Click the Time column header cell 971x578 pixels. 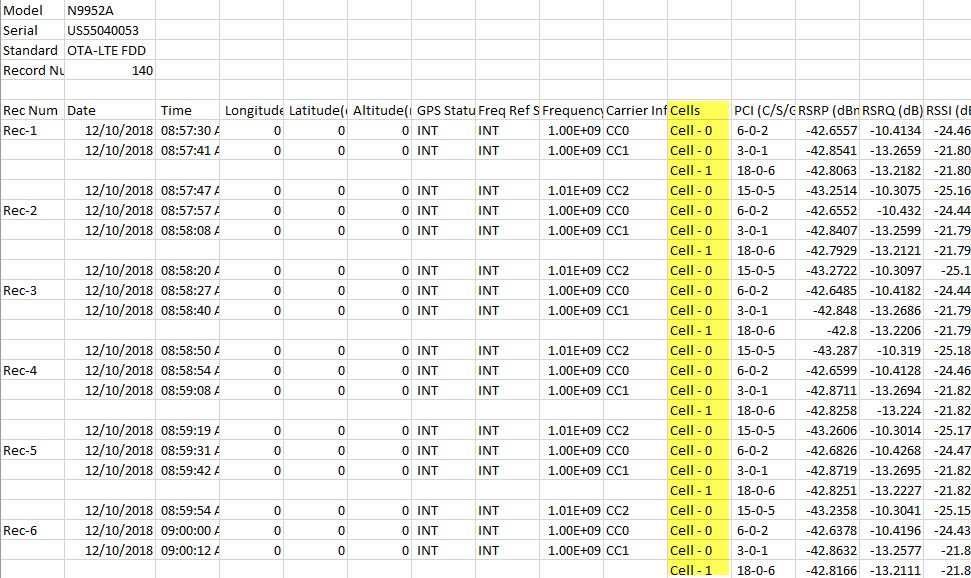coord(188,110)
